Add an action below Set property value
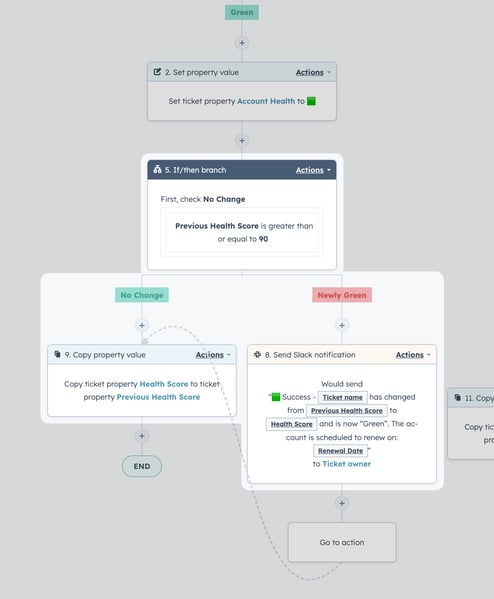The height and width of the screenshot is (599, 494). click(x=241, y=141)
